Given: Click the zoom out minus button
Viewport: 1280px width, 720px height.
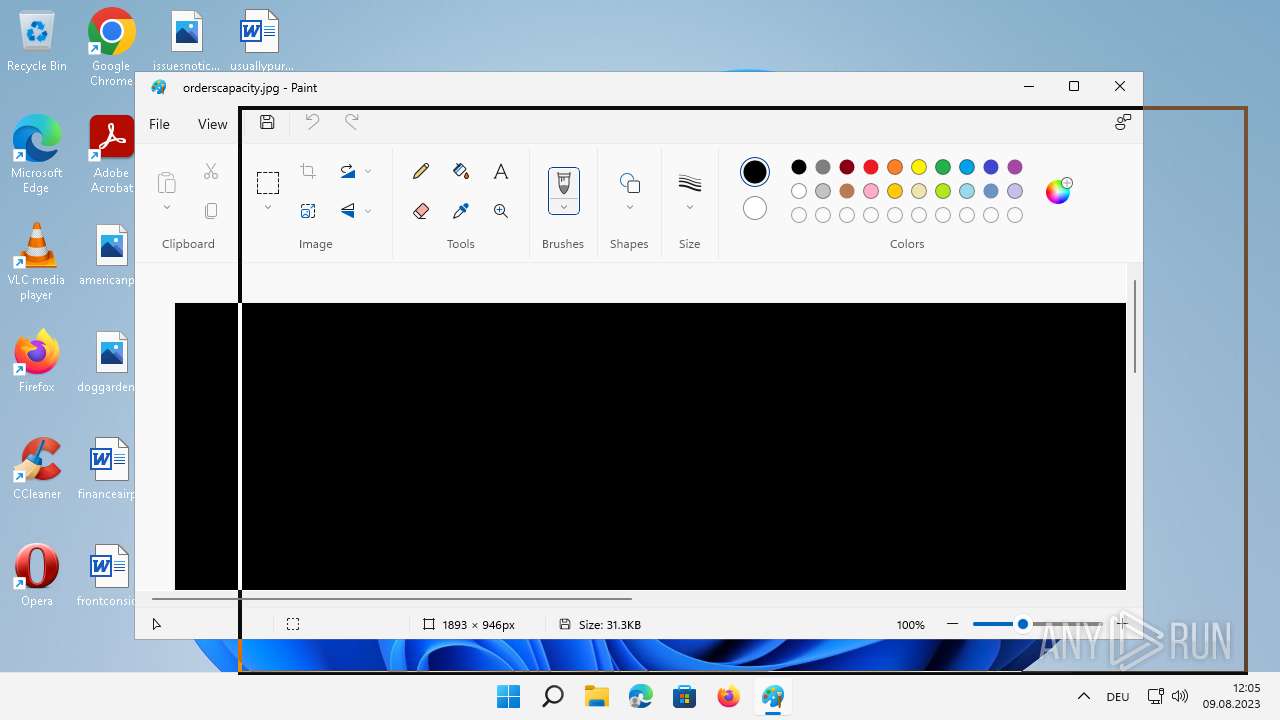Looking at the screenshot, I should 952,624.
